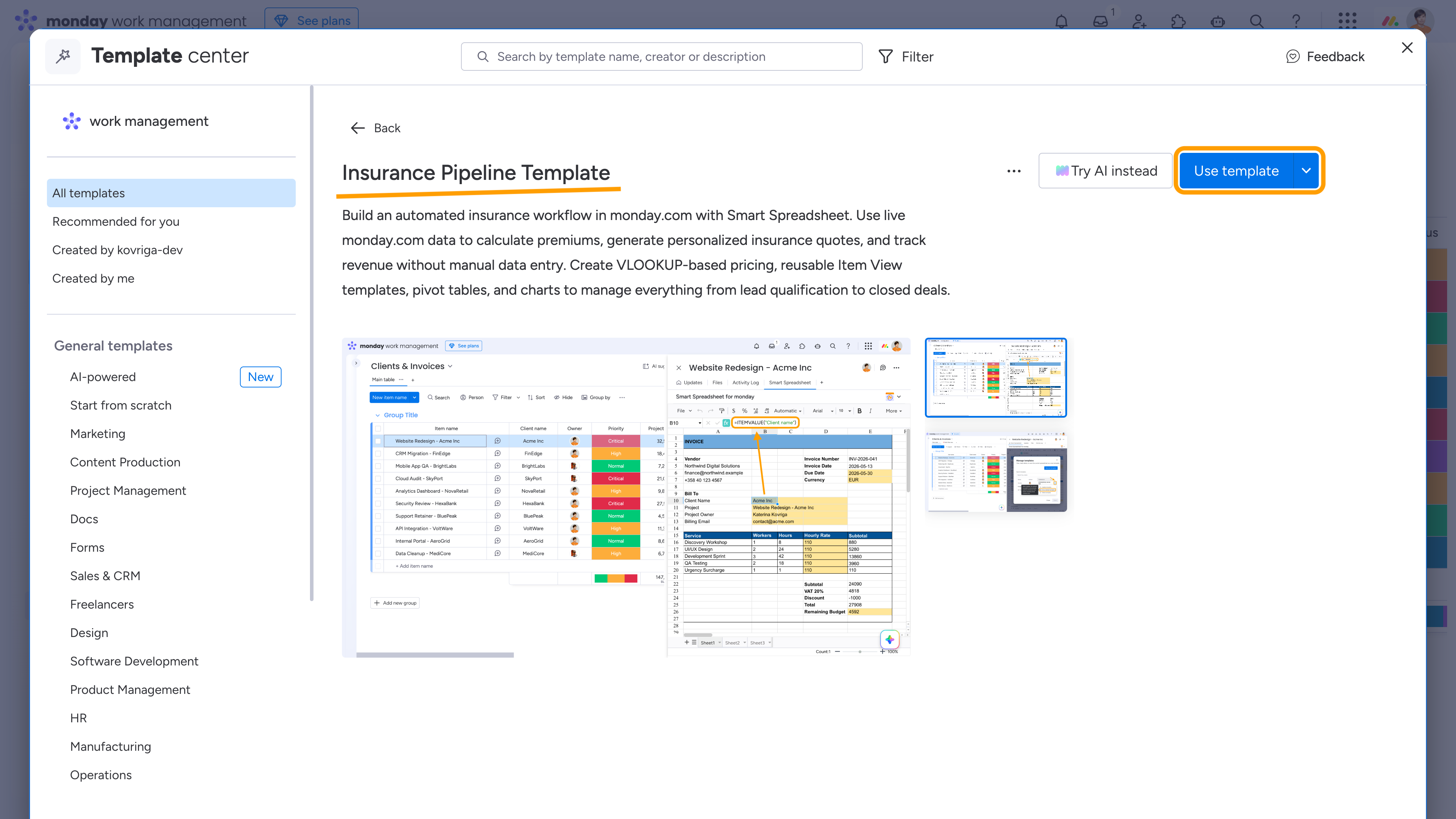Click the multicolor monday products icon
This screenshot has height=819, width=1456.
pyautogui.click(x=1391, y=21)
